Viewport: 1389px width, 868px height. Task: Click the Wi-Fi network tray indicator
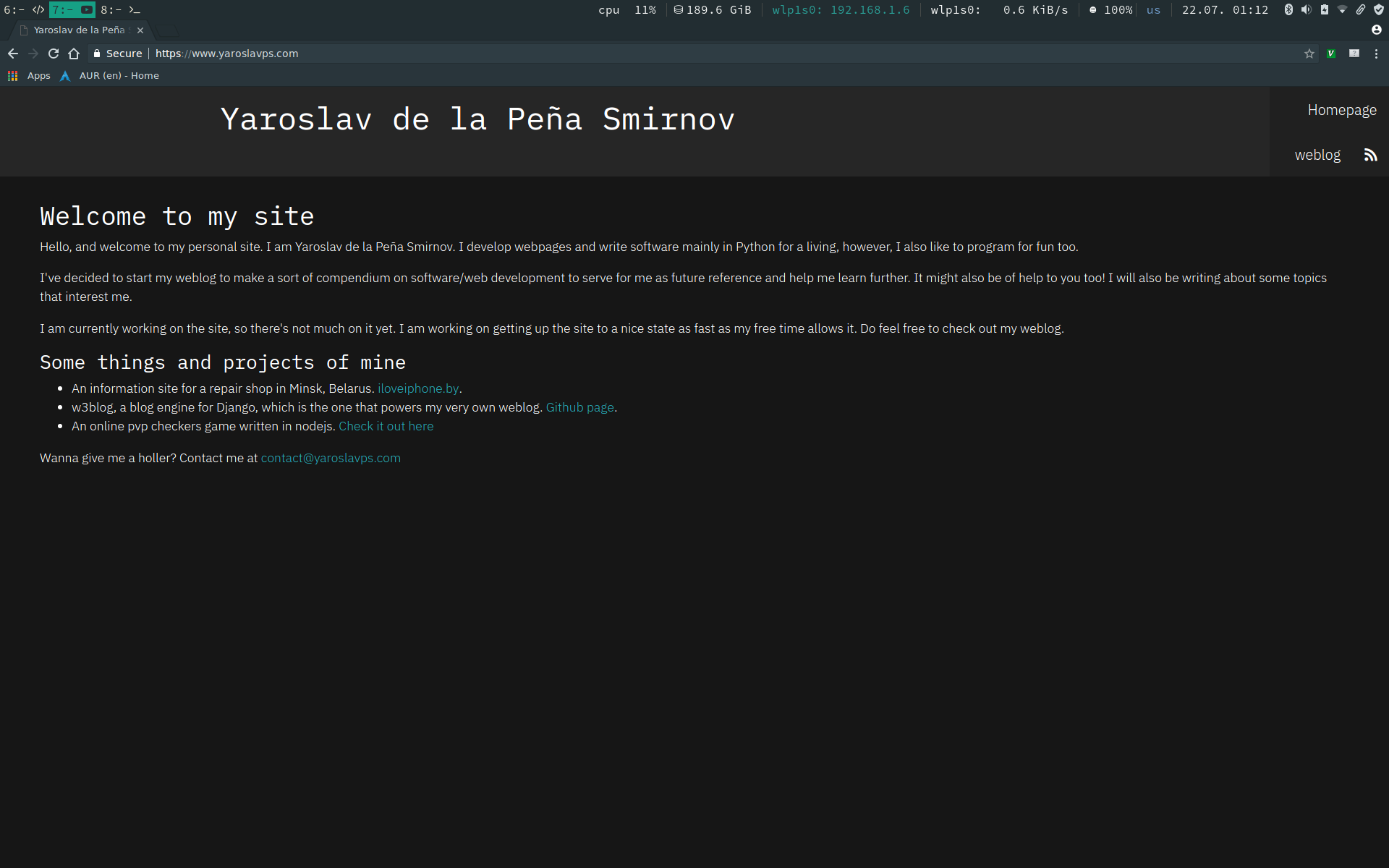(x=1342, y=10)
